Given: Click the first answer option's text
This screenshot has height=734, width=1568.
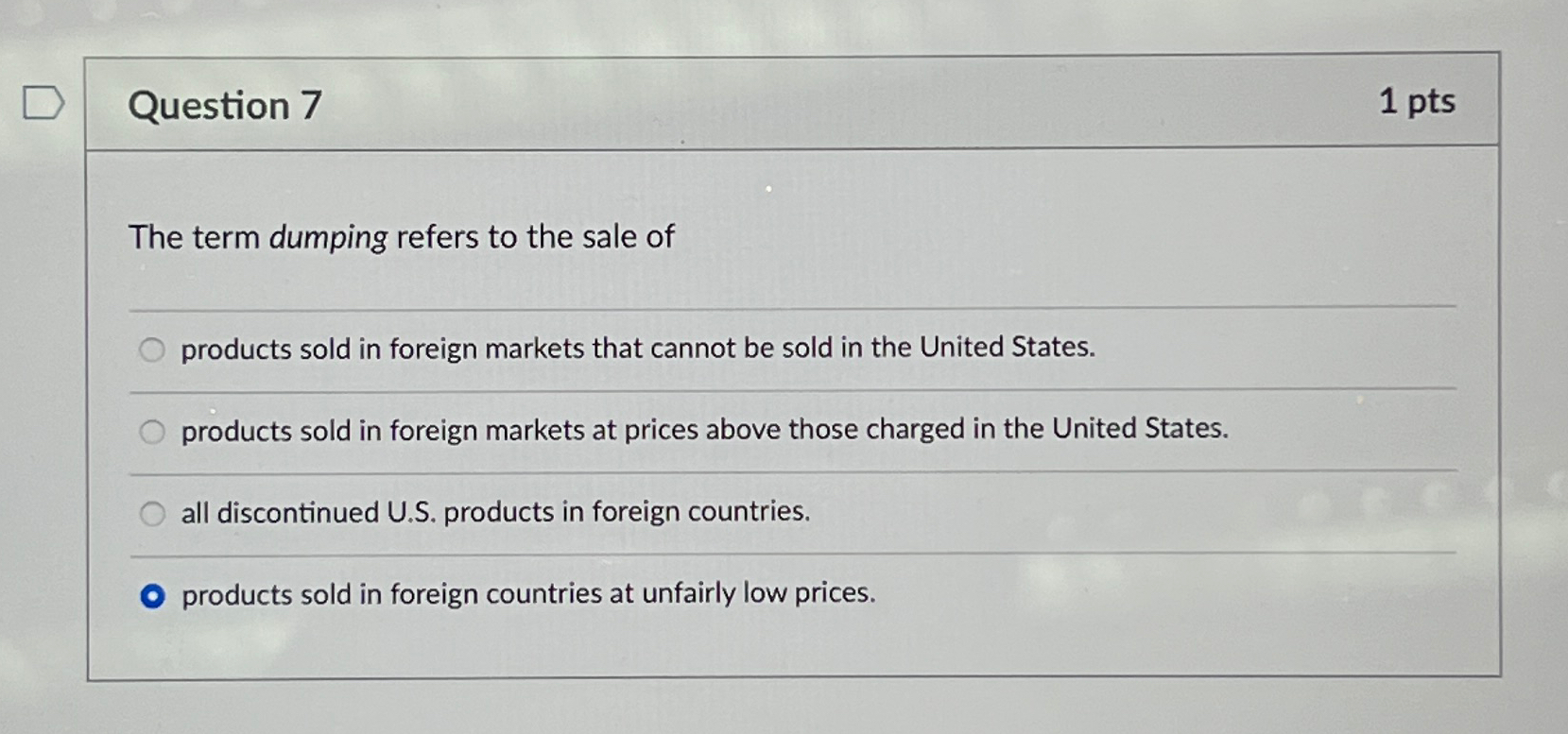Looking at the screenshot, I should click(637, 349).
